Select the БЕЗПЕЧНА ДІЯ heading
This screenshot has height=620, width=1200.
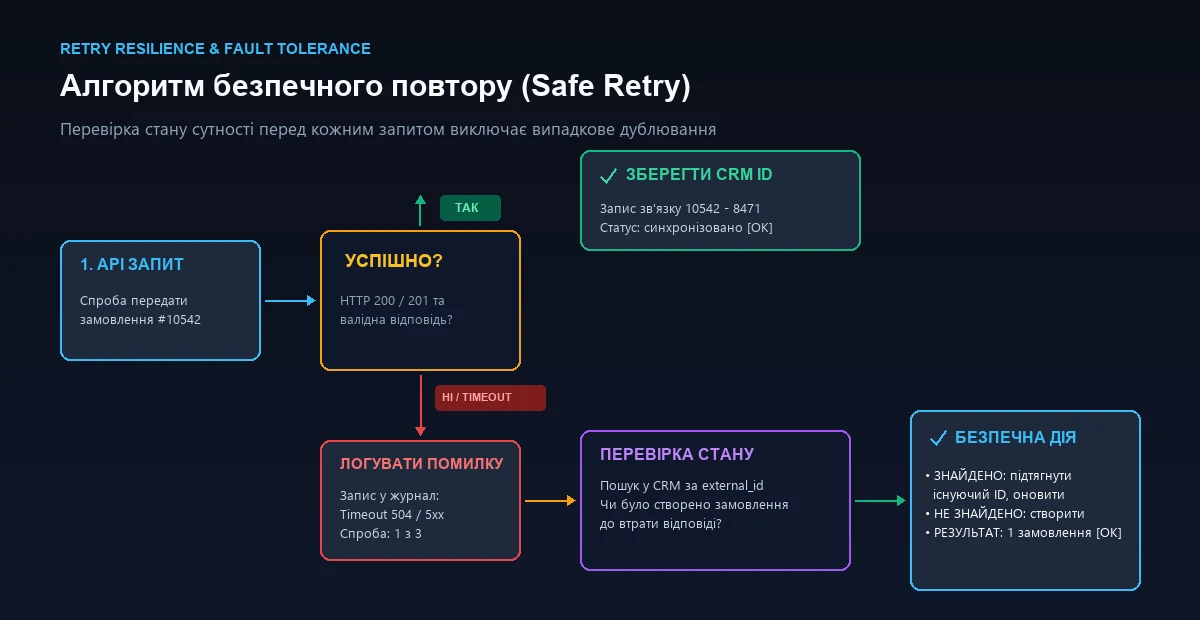1016,438
